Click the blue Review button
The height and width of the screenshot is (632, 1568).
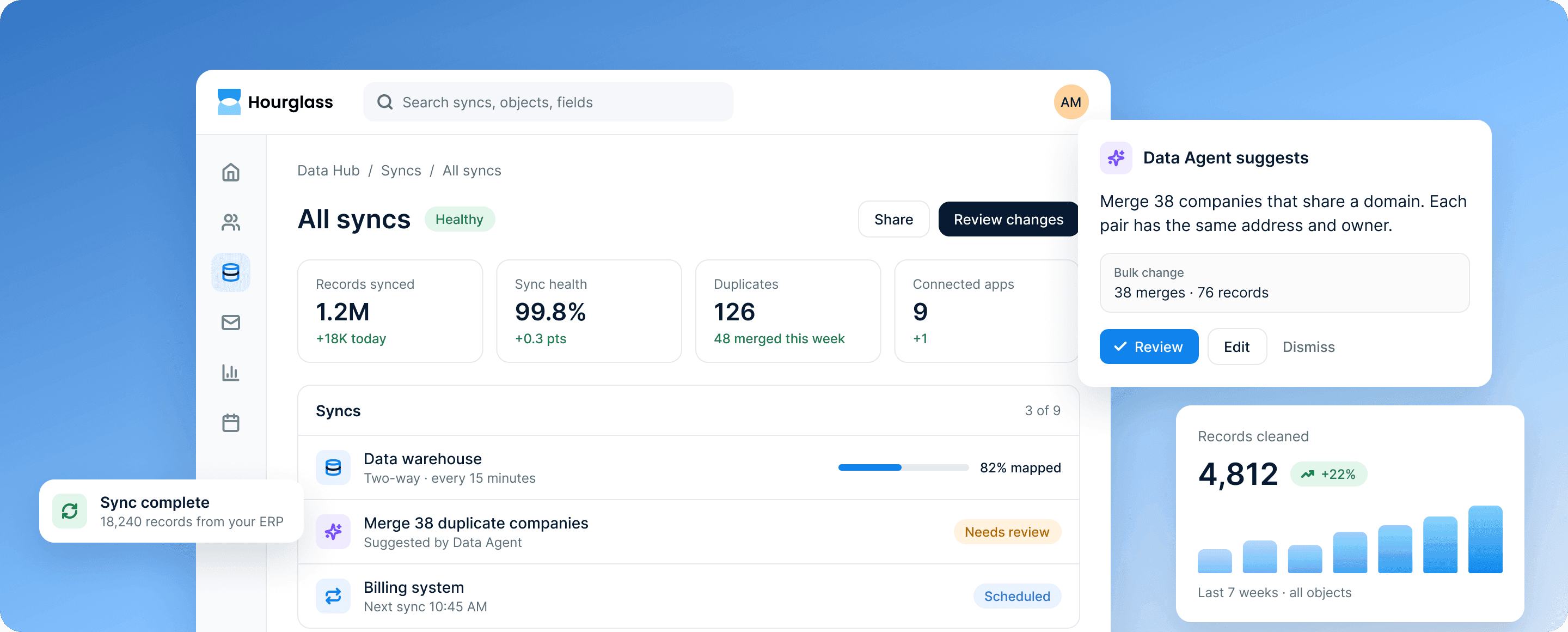1149,347
